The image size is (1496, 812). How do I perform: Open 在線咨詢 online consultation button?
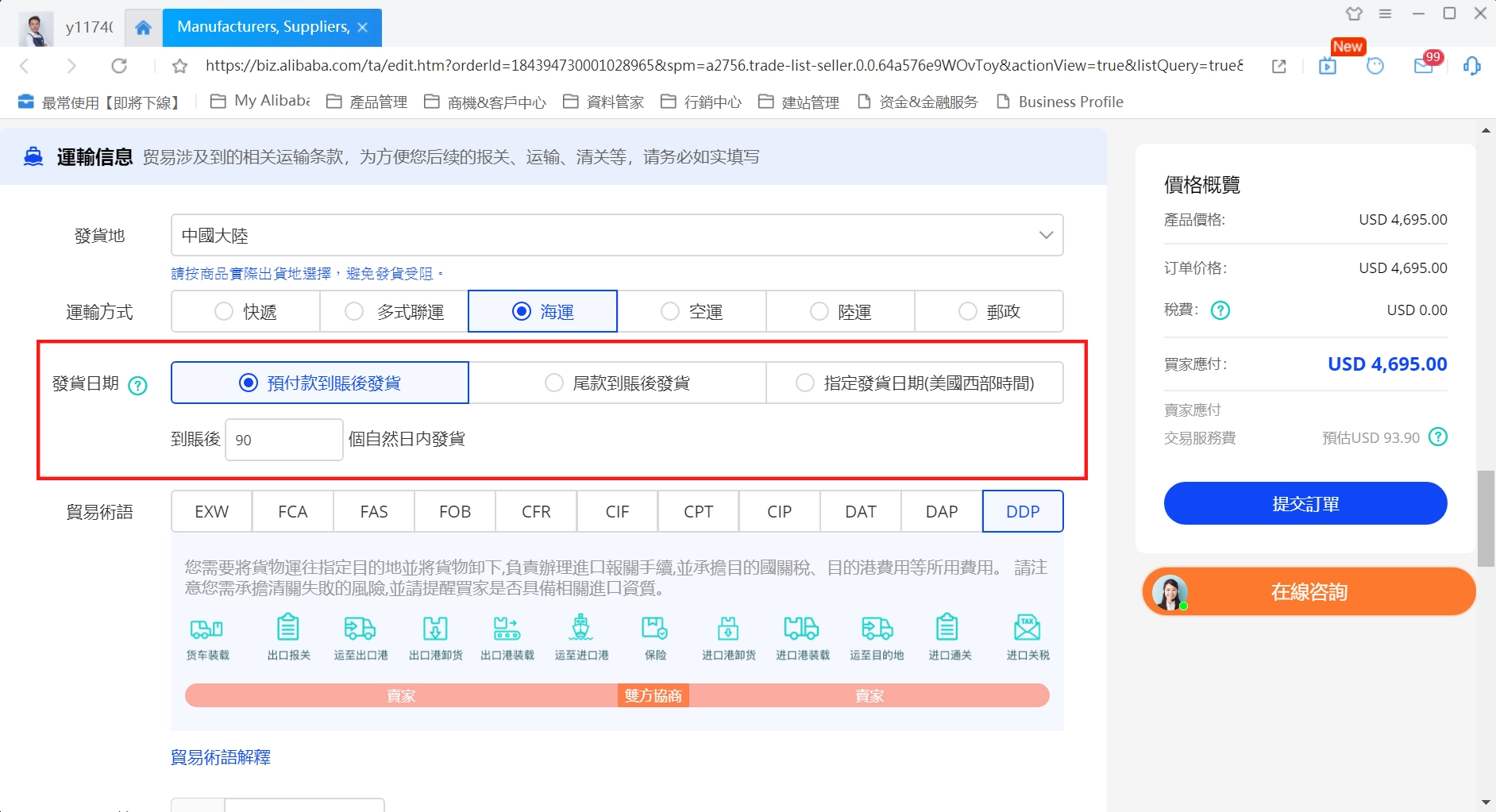(x=1309, y=592)
